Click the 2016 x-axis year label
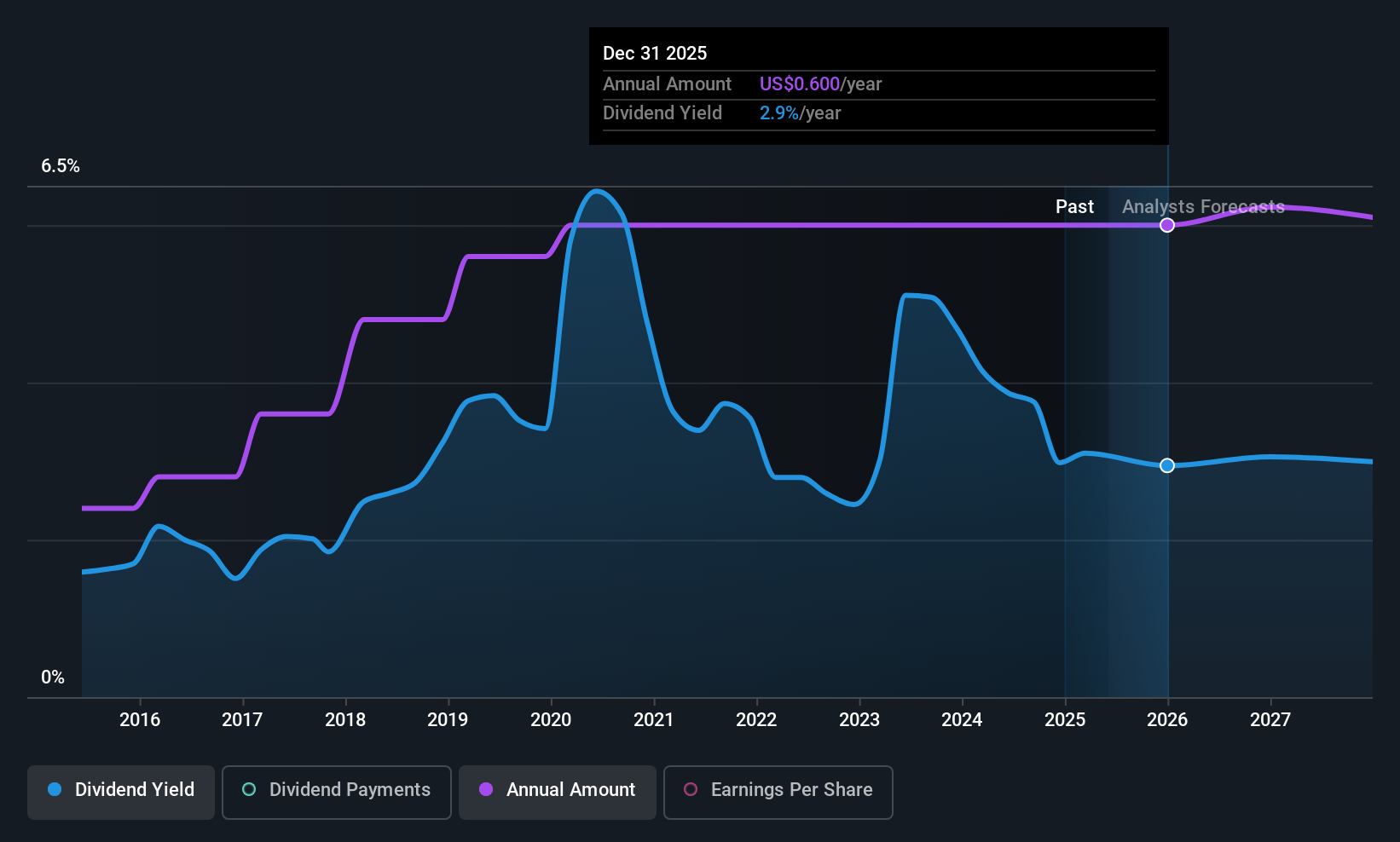The image size is (1400, 842). pyautogui.click(x=140, y=720)
